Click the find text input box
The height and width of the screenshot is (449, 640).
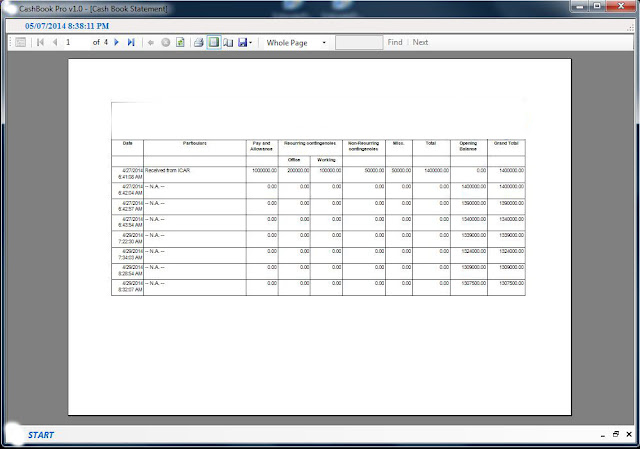click(x=359, y=42)
